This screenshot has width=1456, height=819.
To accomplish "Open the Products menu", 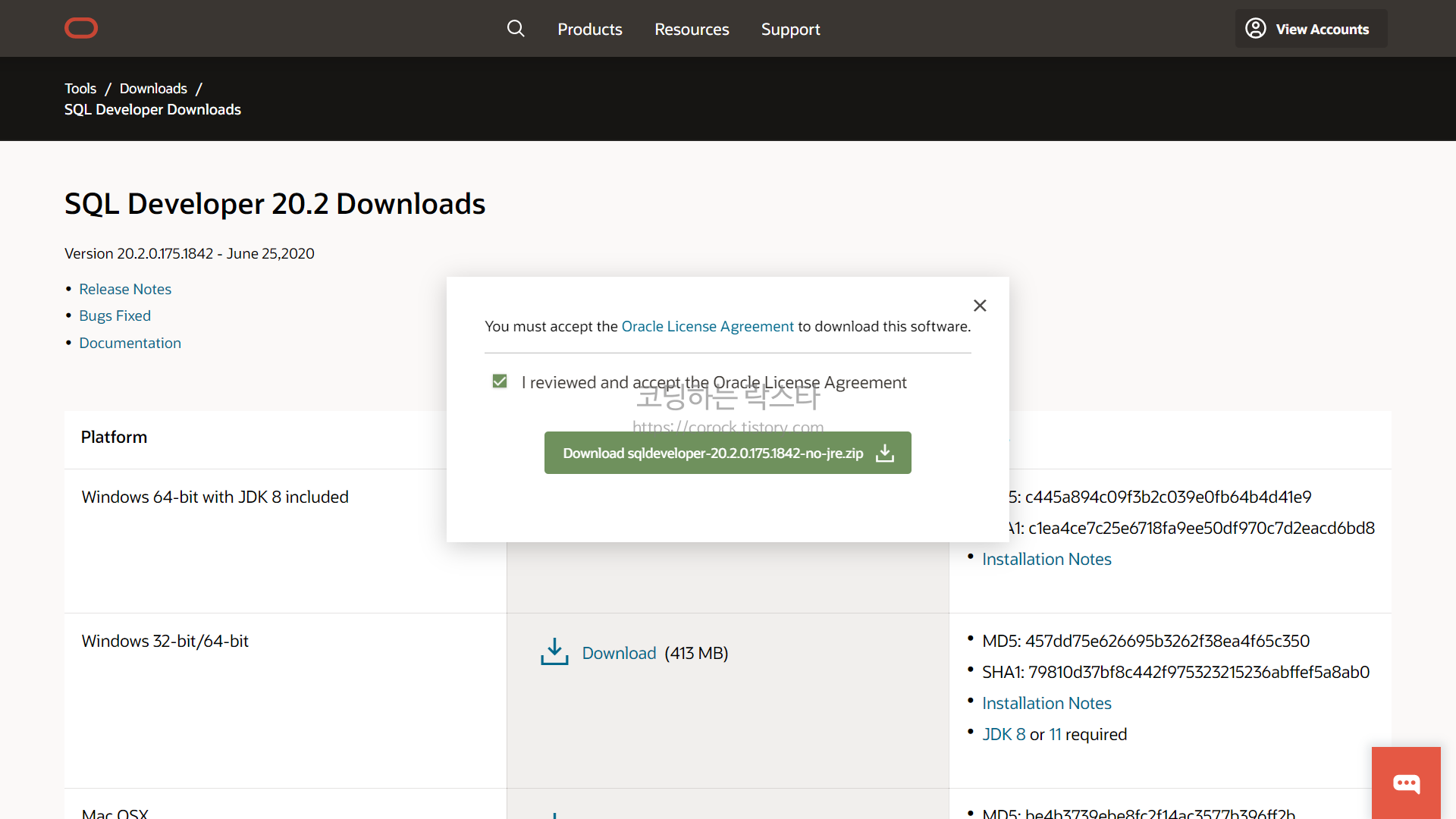I will 589,29.
